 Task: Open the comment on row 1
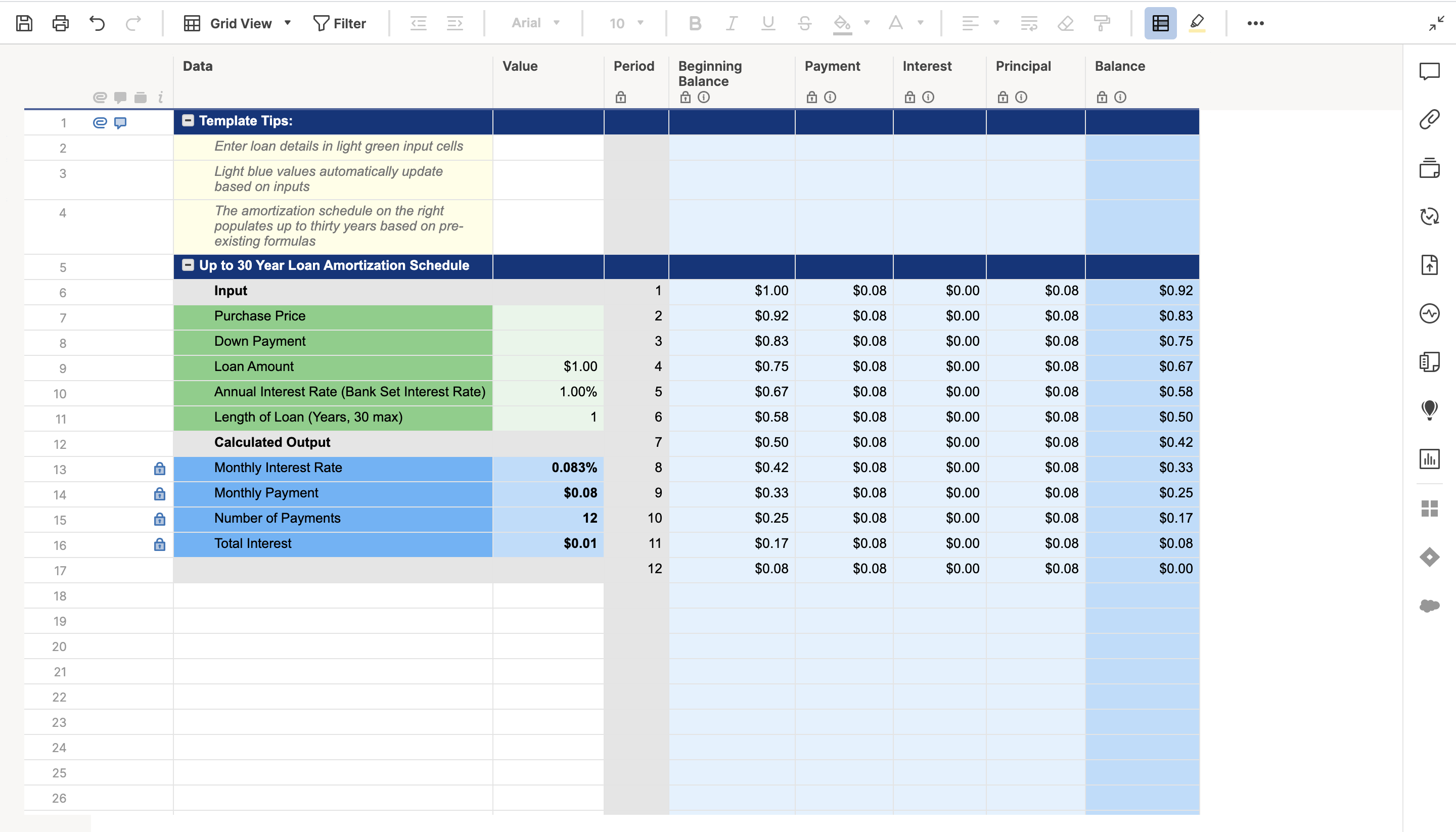tap(120, 122)
